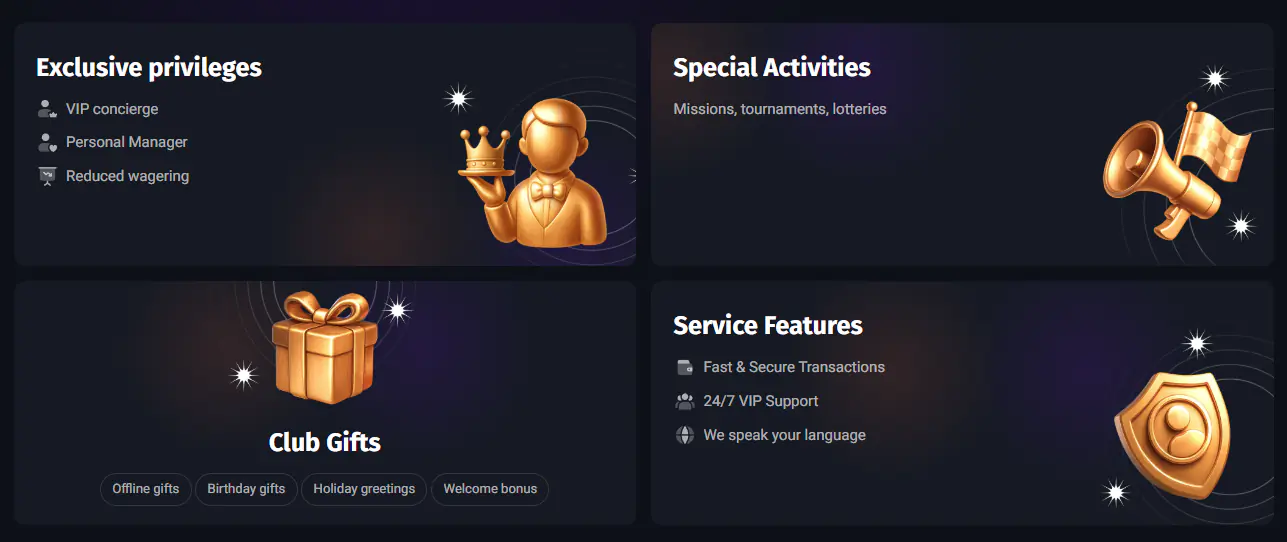Select the Holiday greetings chip
1287x542 pixels.
364,489
